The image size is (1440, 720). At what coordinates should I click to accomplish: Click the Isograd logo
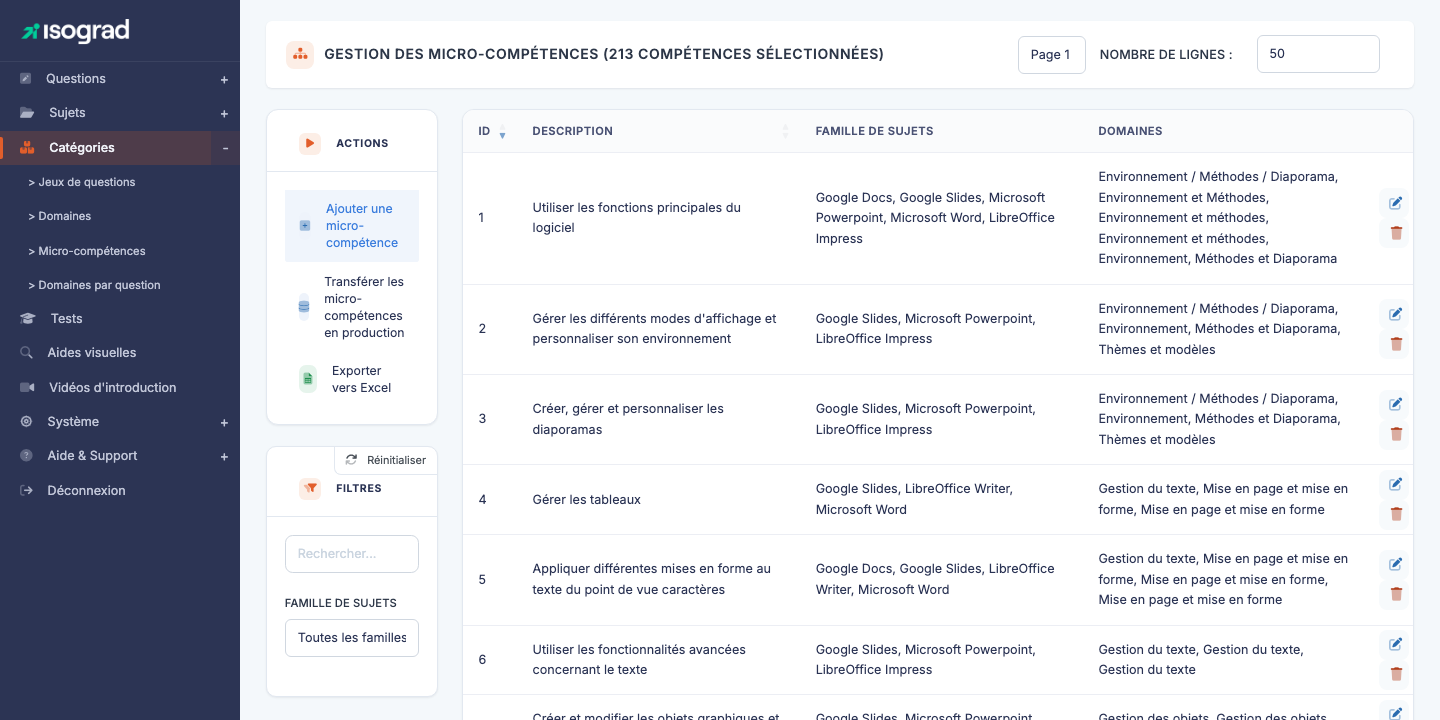75,31
